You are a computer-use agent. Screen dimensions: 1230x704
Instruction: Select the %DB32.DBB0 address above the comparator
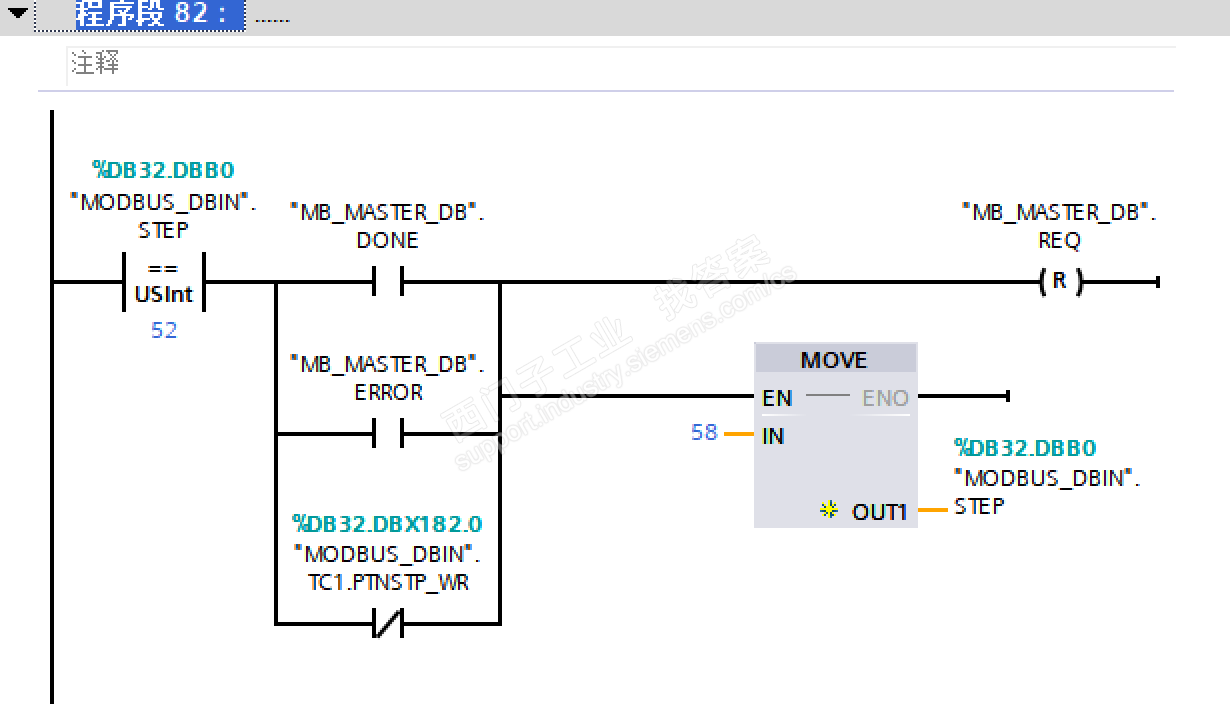pyautogui.click(x=163, y=170)
